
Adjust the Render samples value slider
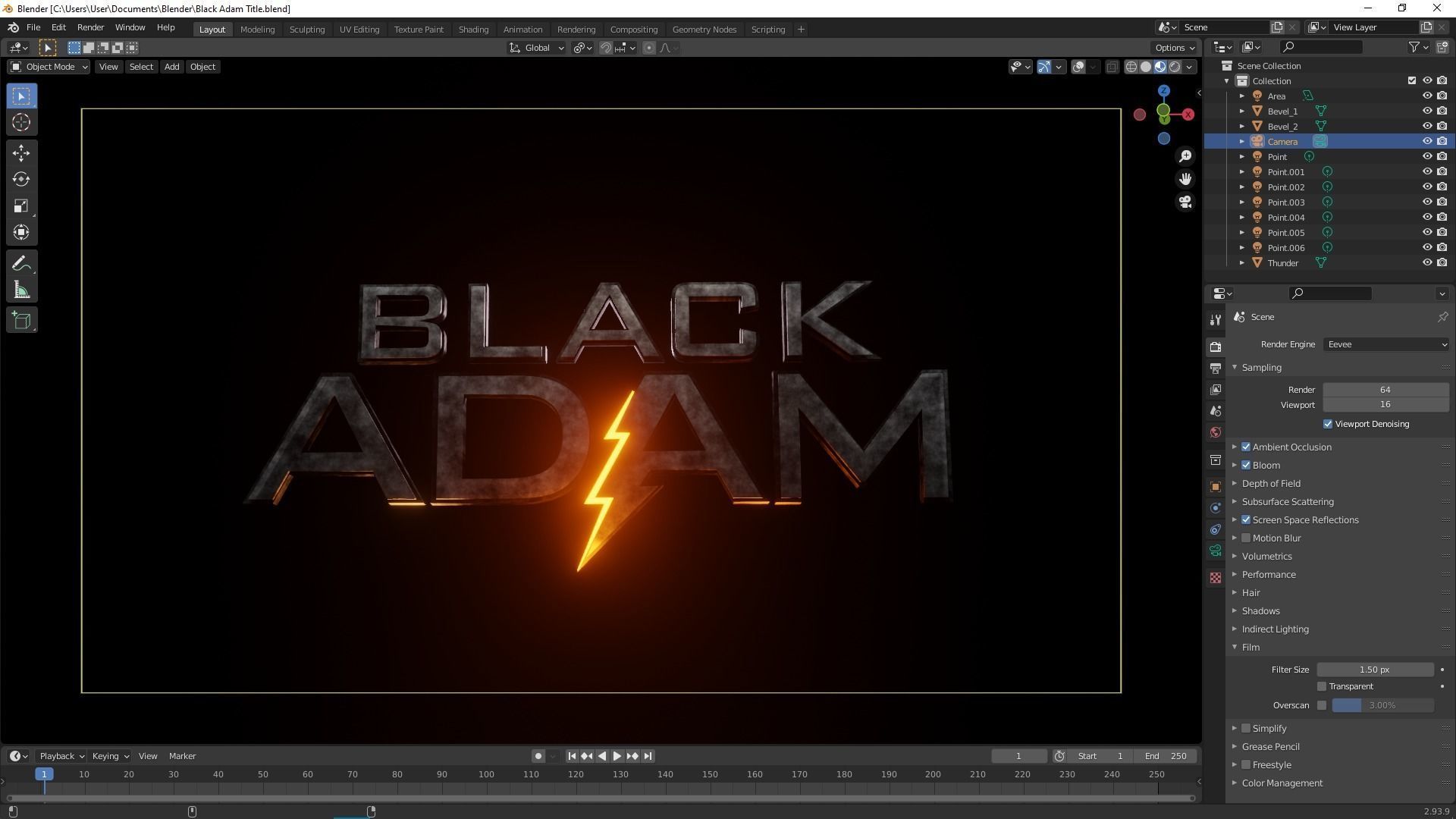(1385, 389)
